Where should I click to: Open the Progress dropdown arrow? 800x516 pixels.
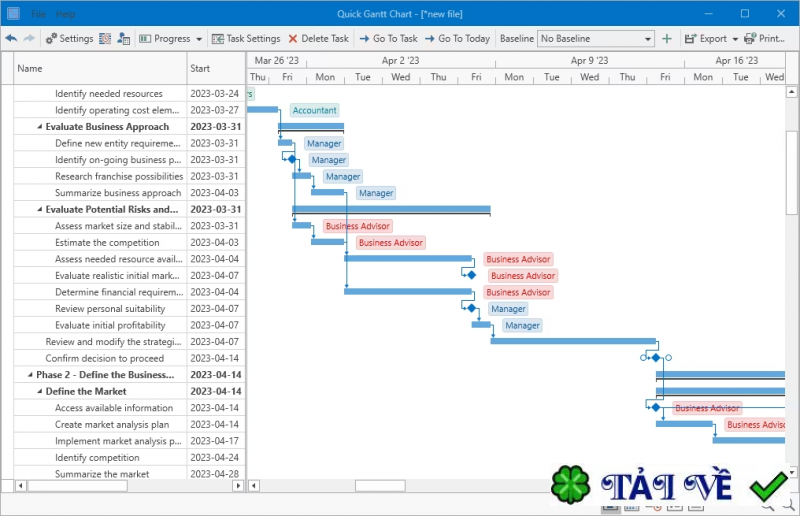point(199,39)
